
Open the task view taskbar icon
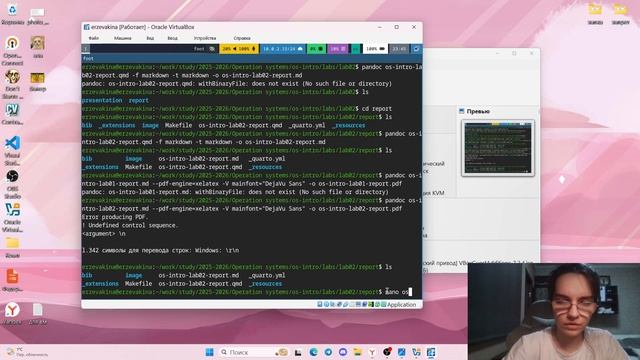298,352
